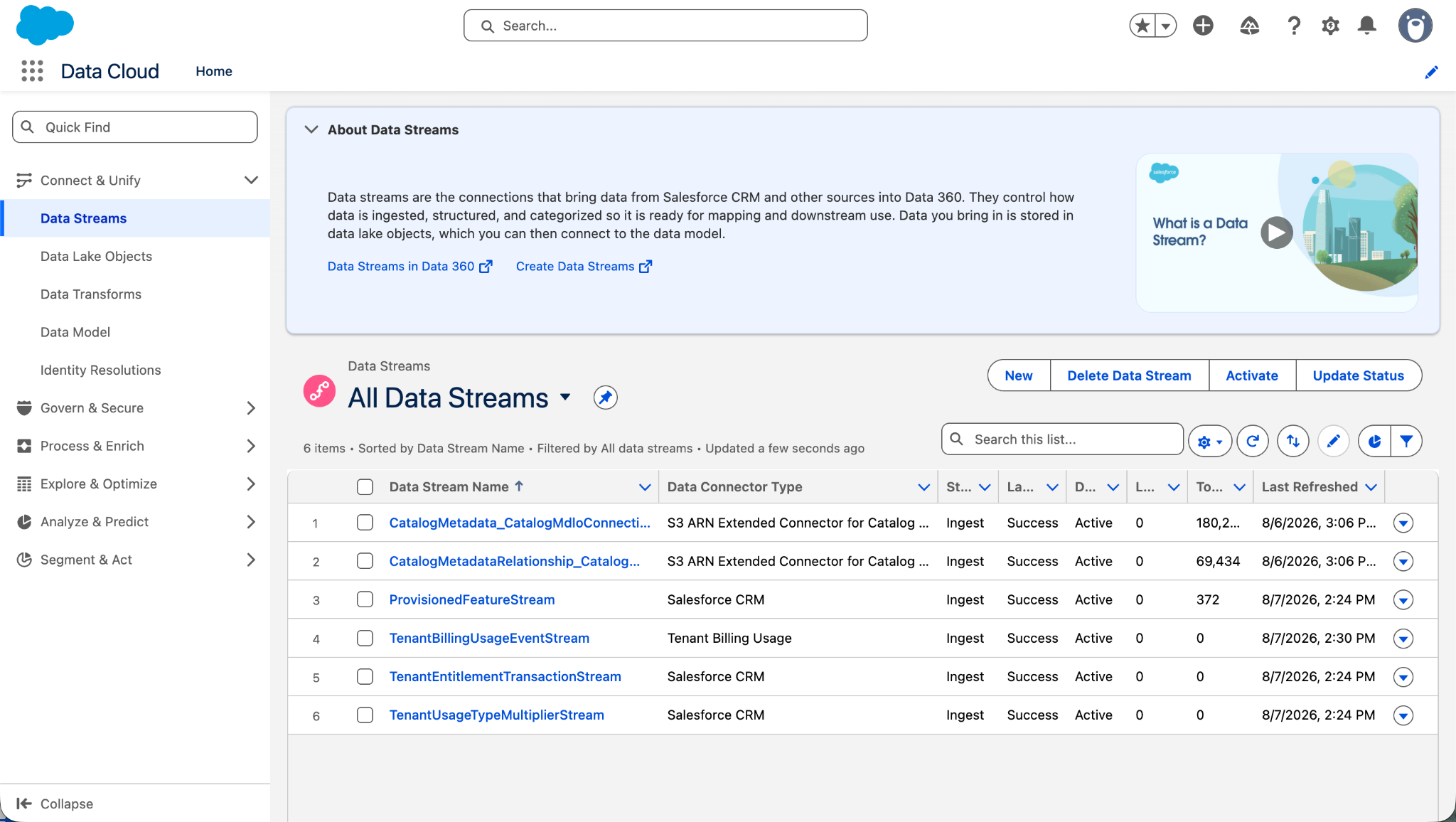The image size is (1456, 822).
Task: Open the Notifications bell
Action: 1366,26
